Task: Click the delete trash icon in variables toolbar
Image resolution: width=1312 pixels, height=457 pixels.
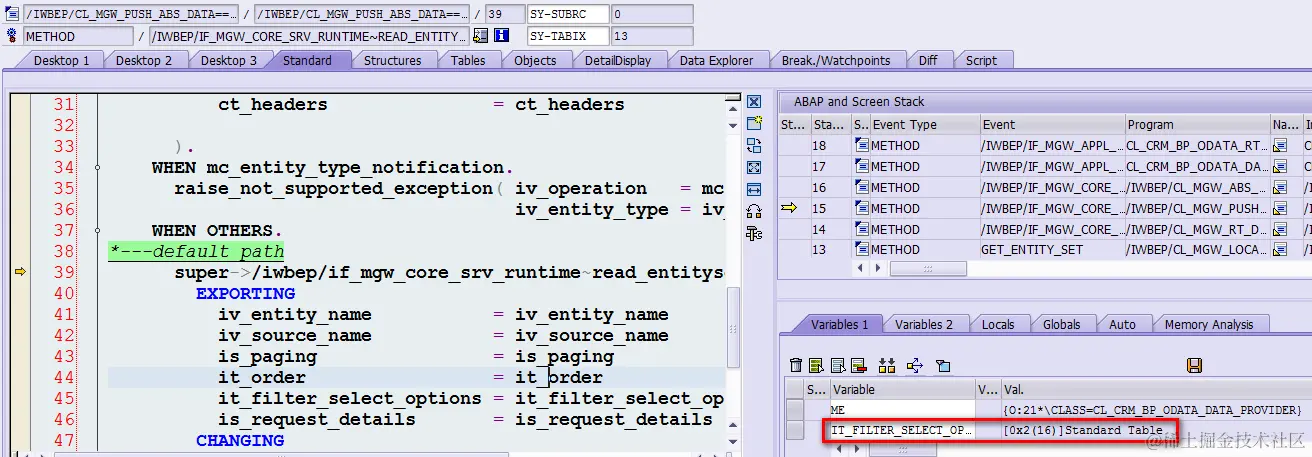Action: [x=796, y=365]
